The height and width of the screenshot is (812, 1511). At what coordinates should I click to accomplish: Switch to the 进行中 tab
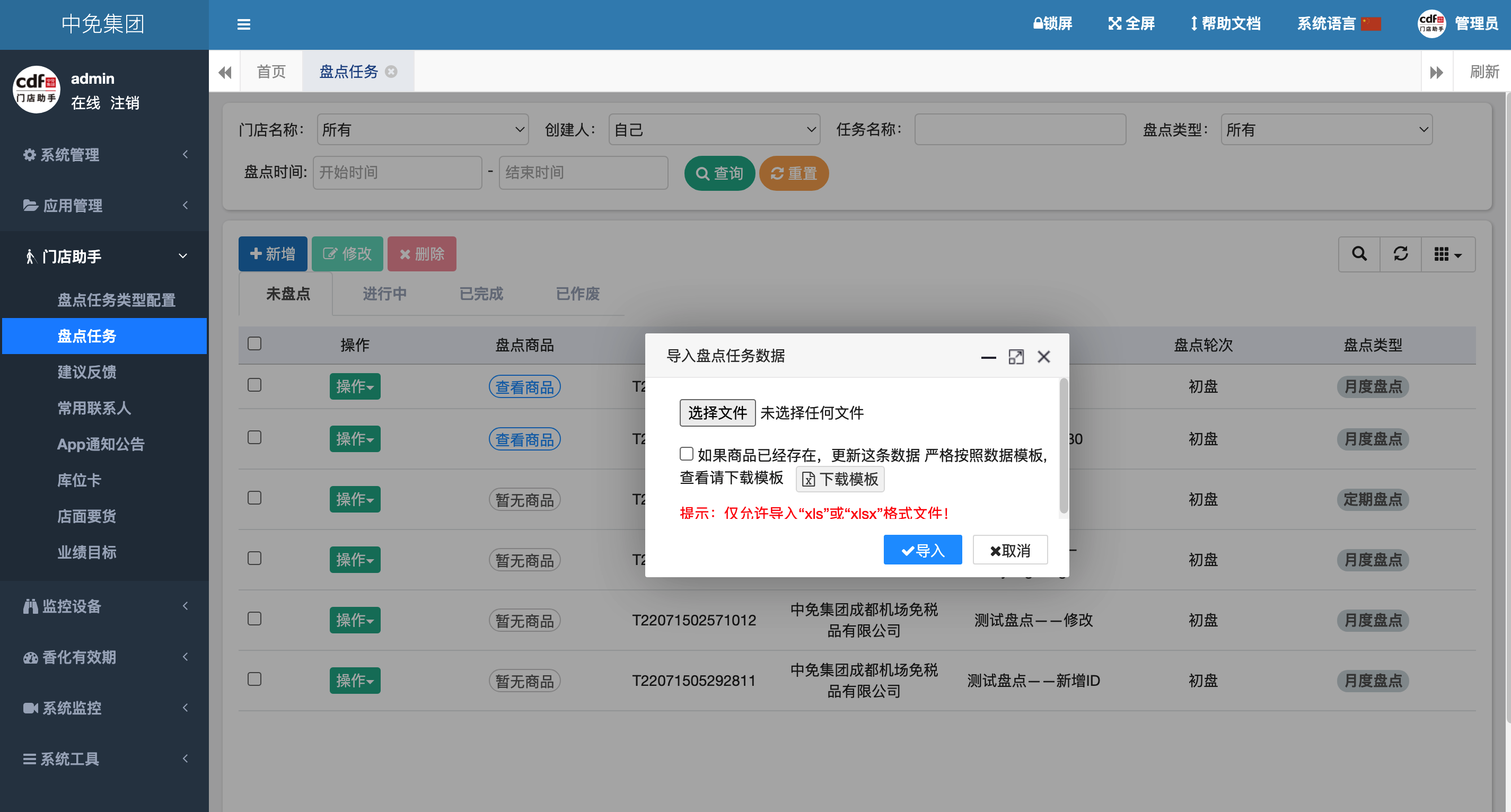coord(384,293)
